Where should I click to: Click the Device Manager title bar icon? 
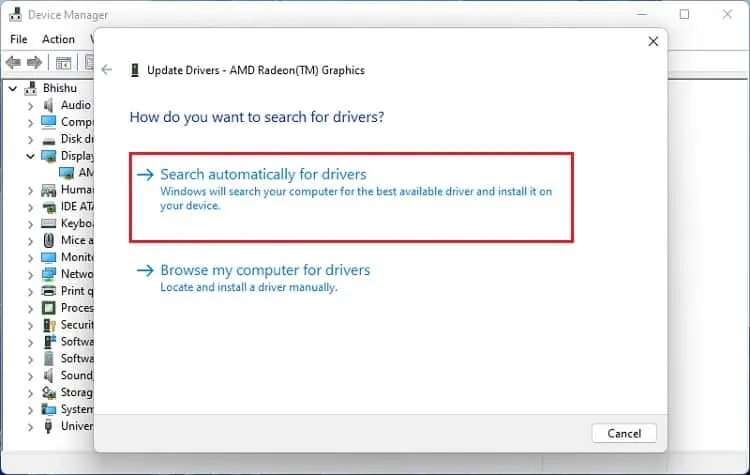click(x=15, y=15)
